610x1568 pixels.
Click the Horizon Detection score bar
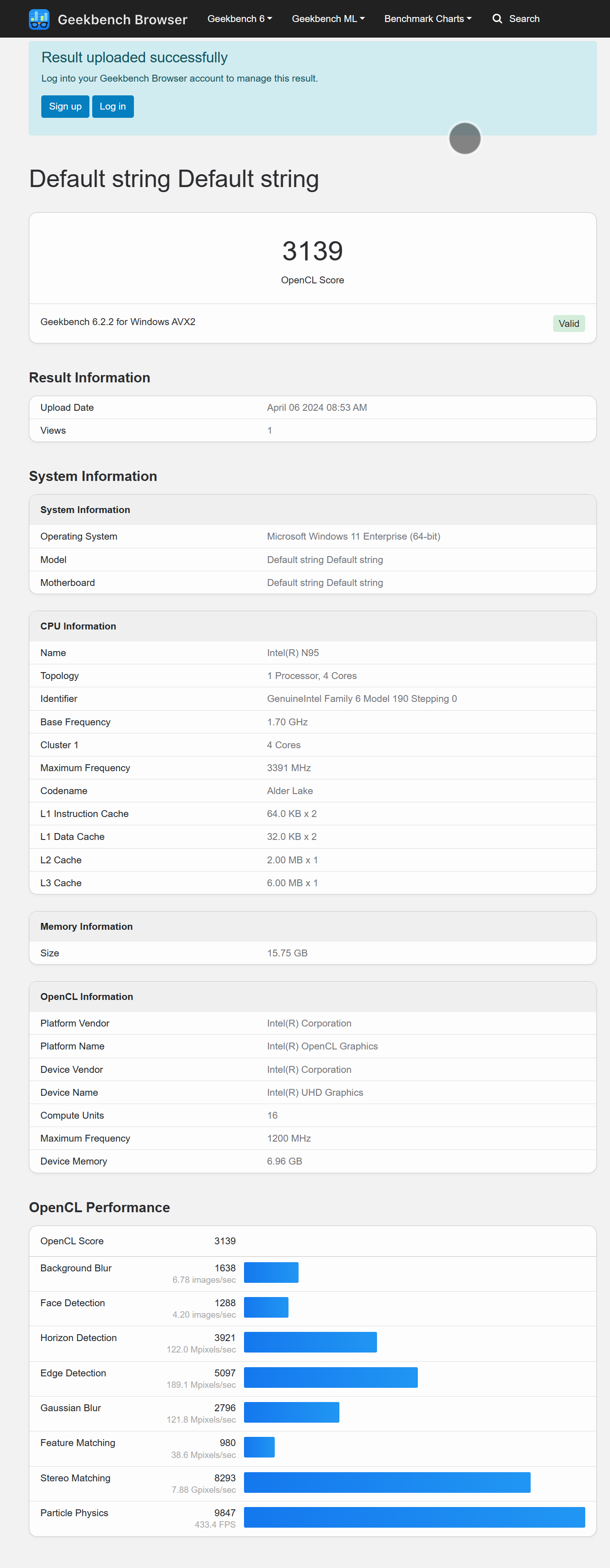(311, 1342)
